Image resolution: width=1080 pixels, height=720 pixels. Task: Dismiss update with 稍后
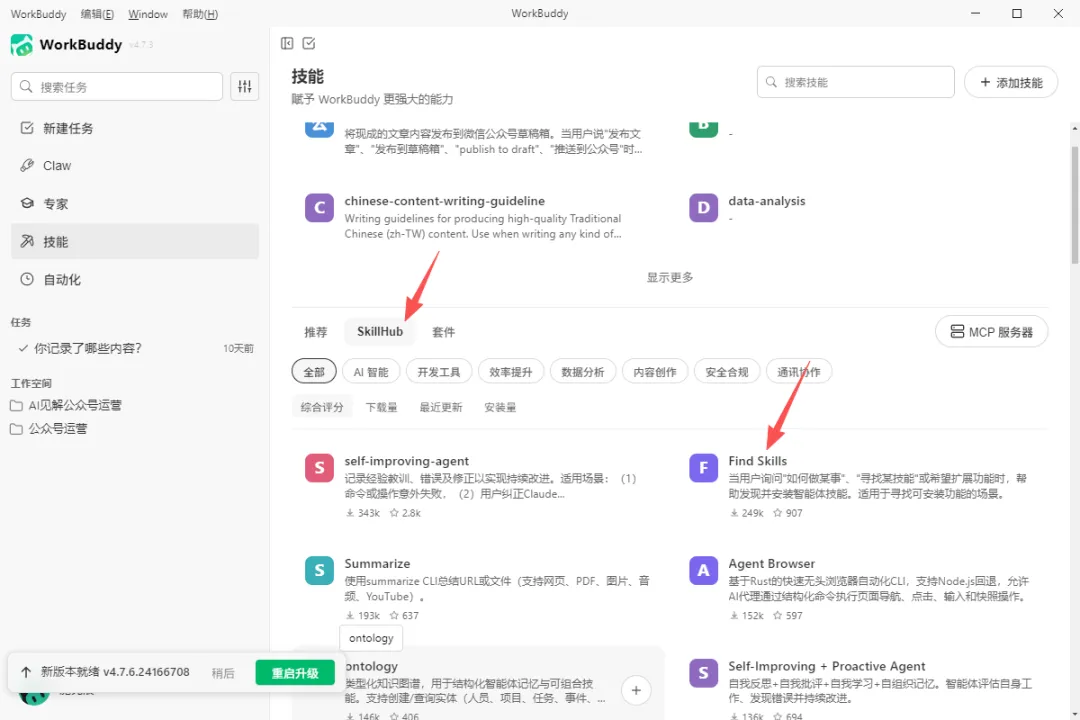223,673
